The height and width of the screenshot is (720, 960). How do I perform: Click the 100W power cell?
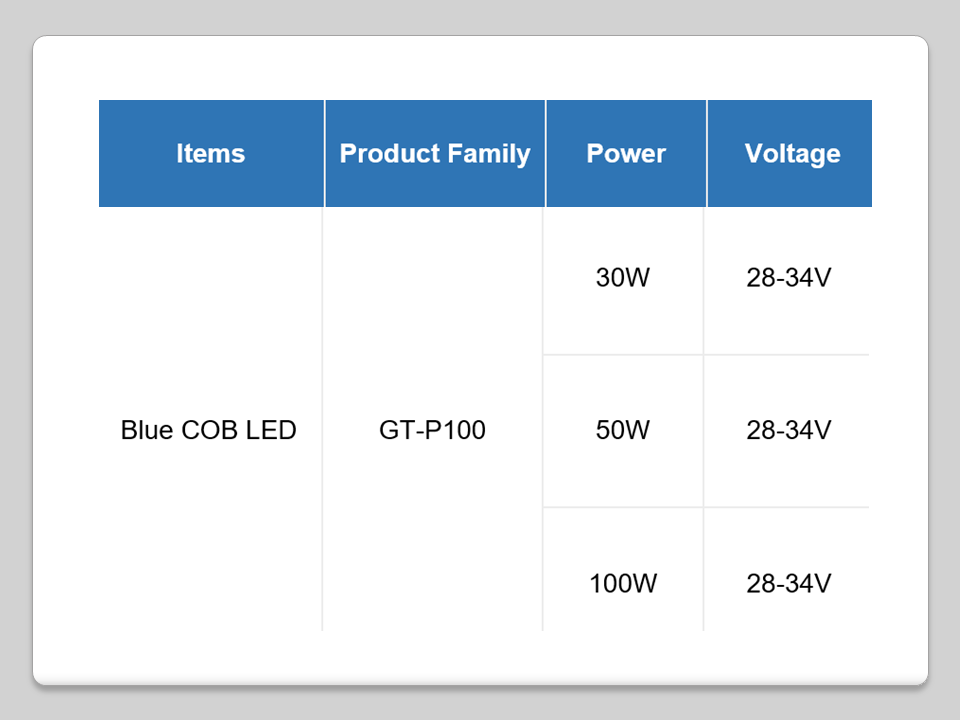tap(623, 583)
